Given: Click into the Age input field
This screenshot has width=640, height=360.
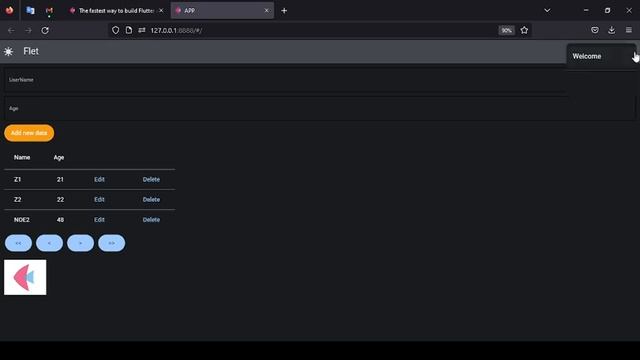Looking at the screenshot, I should tap(320, 109).
